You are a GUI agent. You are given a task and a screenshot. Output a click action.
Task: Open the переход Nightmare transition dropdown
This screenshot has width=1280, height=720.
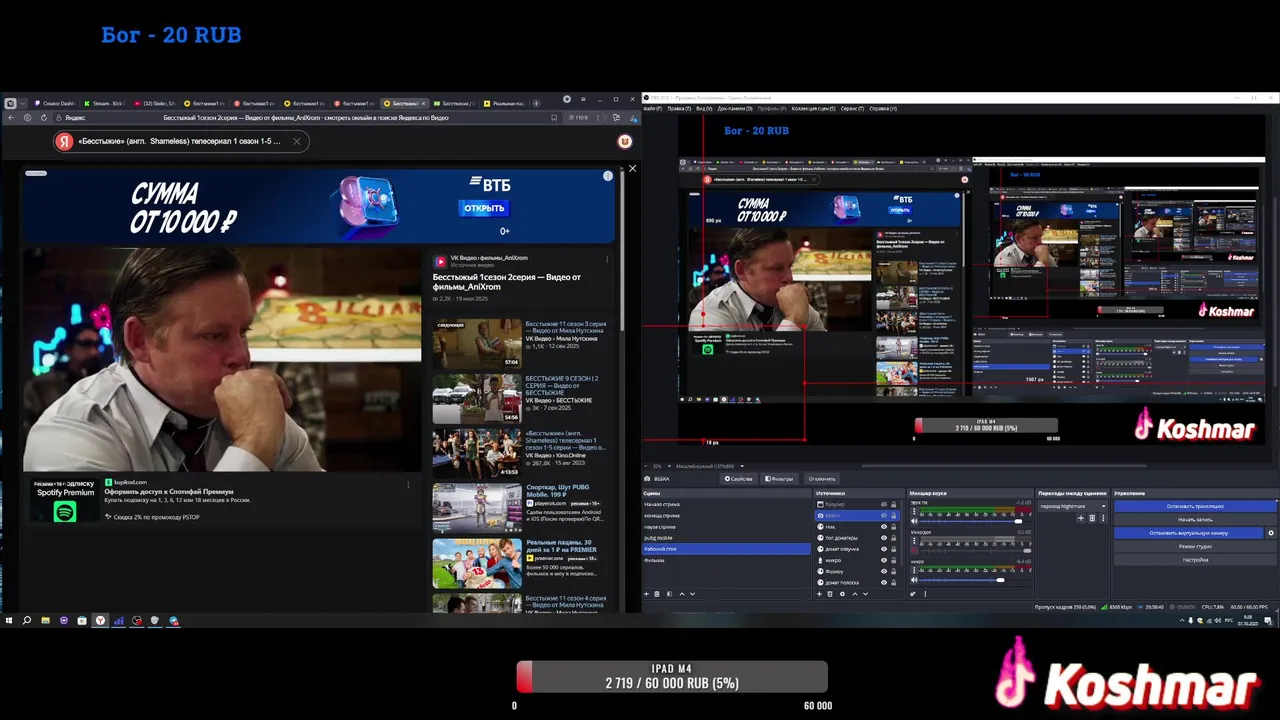(x=1073, y=506)
